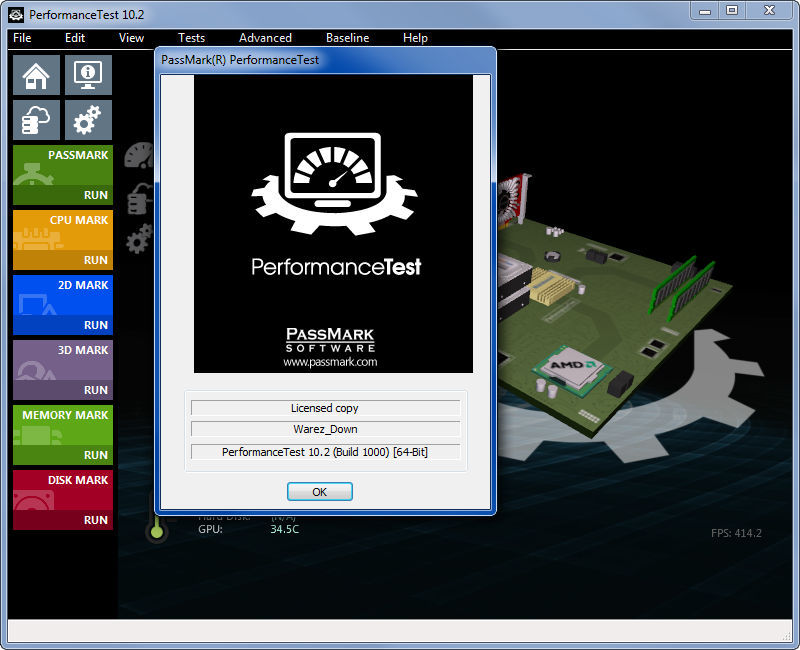Run the PassMark rating test
This screenshot has height=650, width=800.
point(95,195)
